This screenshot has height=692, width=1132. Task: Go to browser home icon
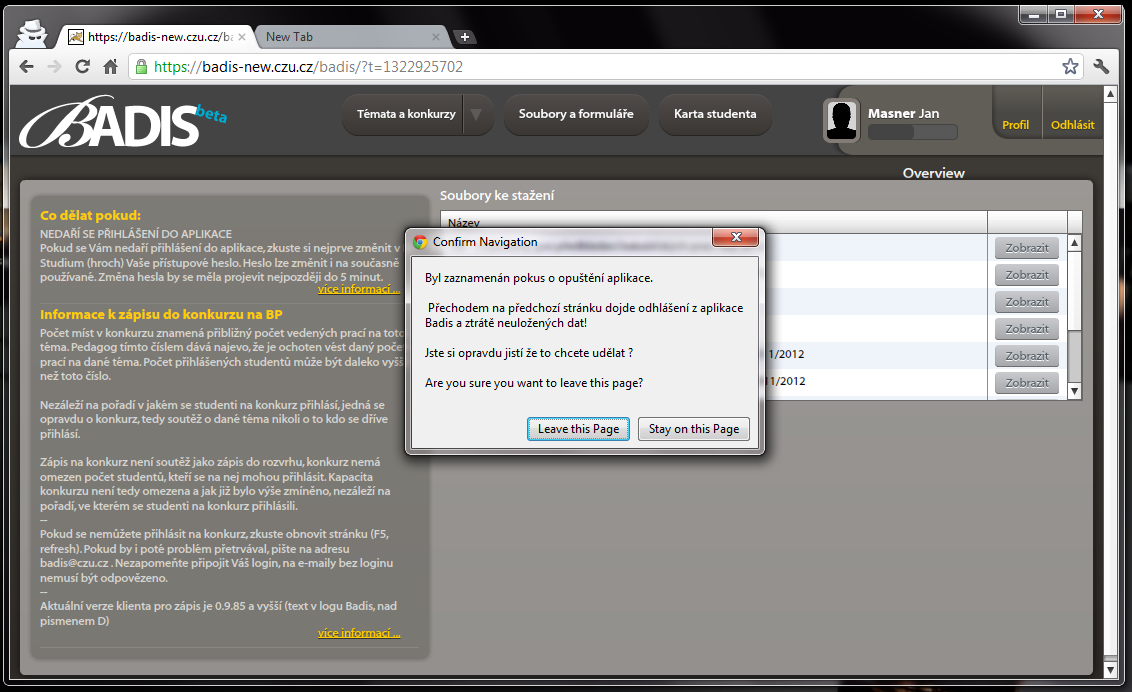coord(111,67)
